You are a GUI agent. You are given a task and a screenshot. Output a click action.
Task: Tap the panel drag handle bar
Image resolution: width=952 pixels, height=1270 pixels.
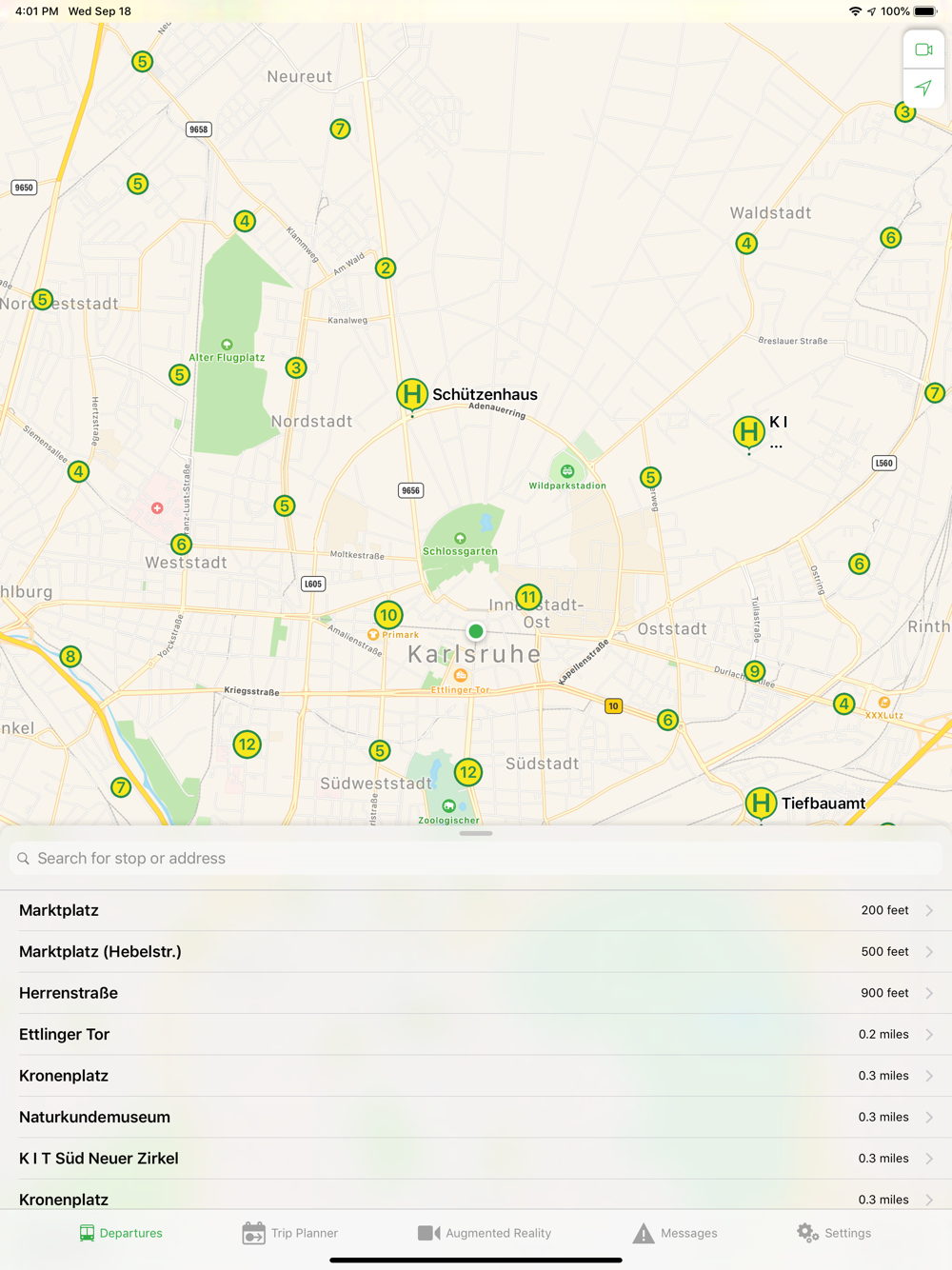(x=476, y=833)
